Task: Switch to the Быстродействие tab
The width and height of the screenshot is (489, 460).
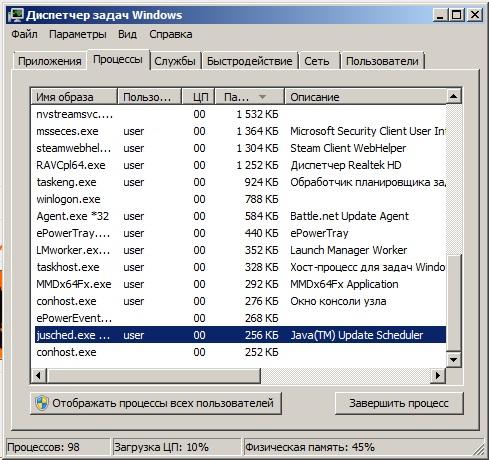Action: (x=249, y=61)
